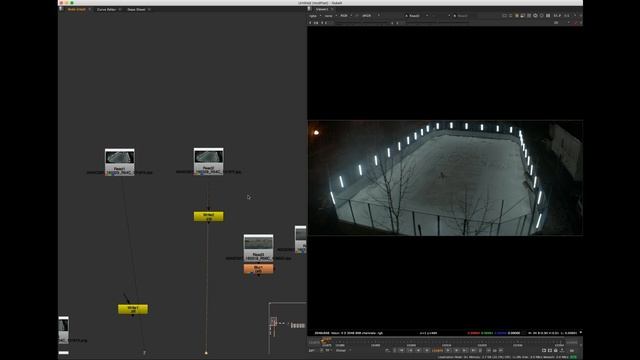Open the 'none' alpha channel dropdown
640x360 pixels.
tap(330, 16)
